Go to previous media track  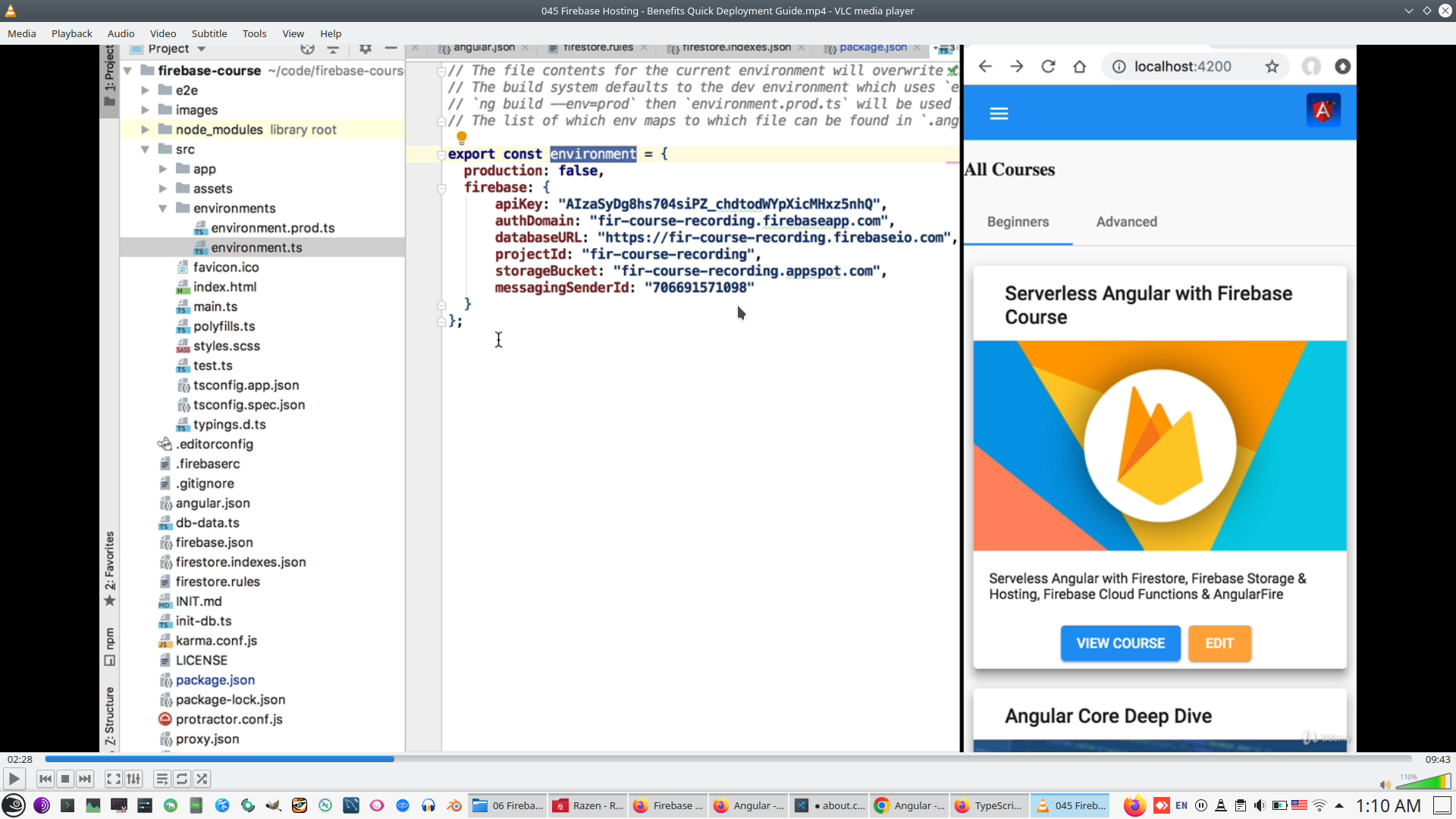[45, 779]
